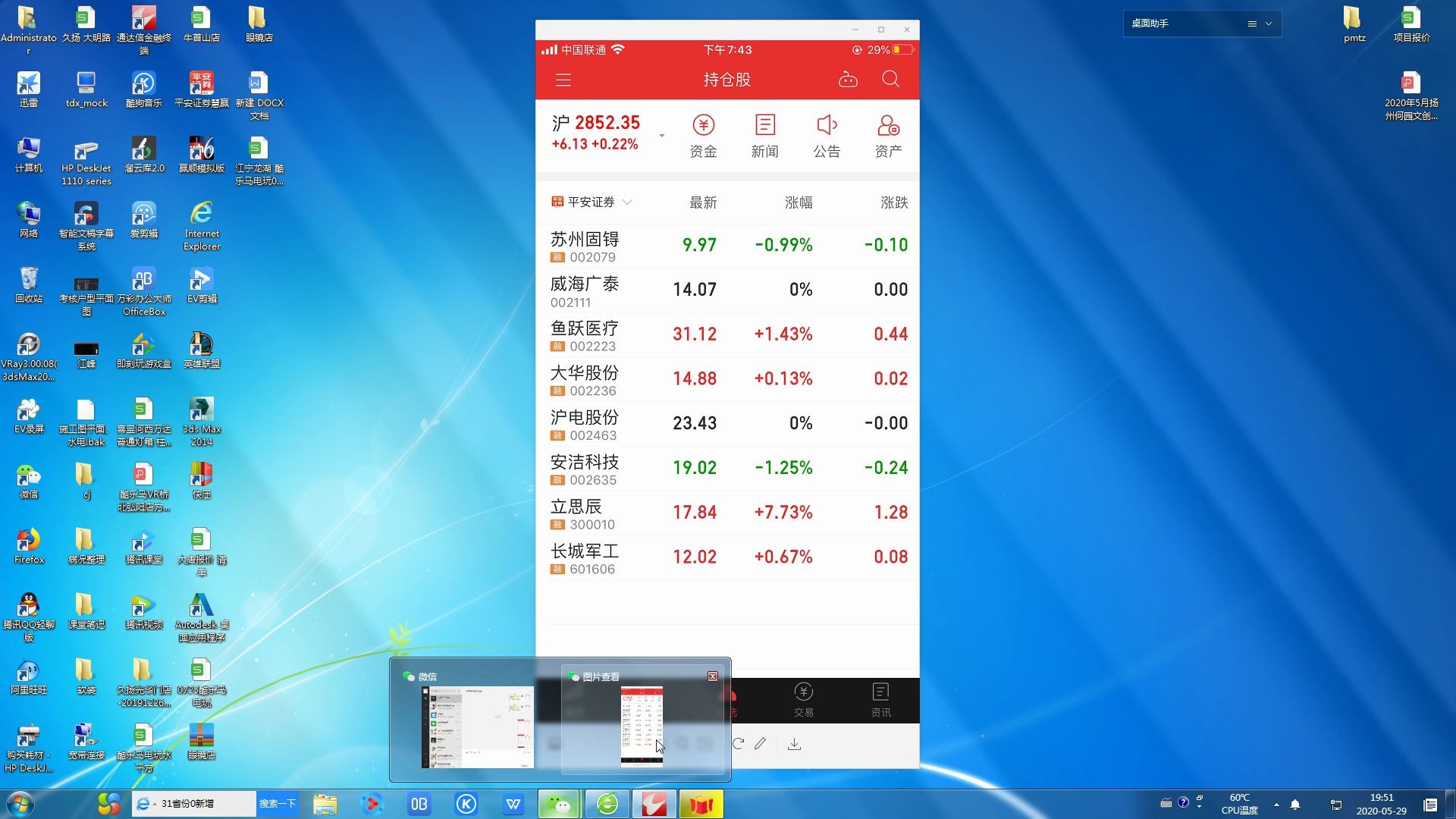Select the 微信 desktop shortcut
This screenshot has width=1456, height=819.
point(29,481)
